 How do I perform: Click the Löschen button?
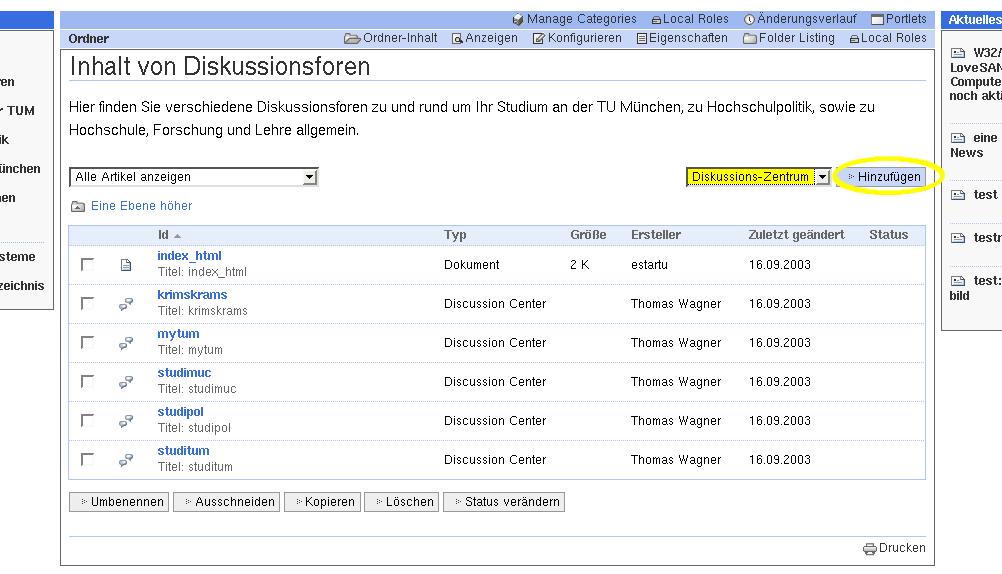(x=401, y=502)
